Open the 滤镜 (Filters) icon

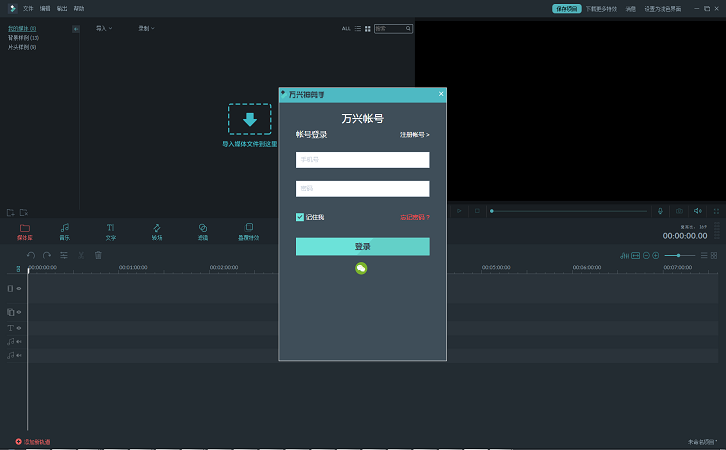point(203,231)
